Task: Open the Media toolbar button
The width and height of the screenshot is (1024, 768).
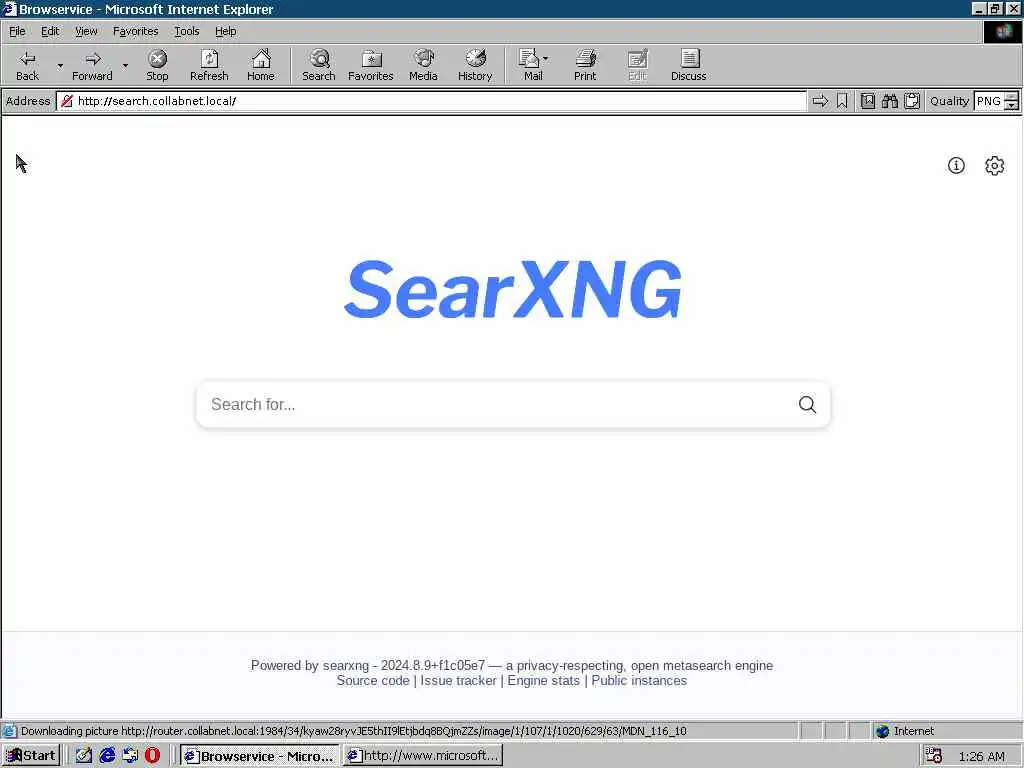Action: click(x=423, y=65)
